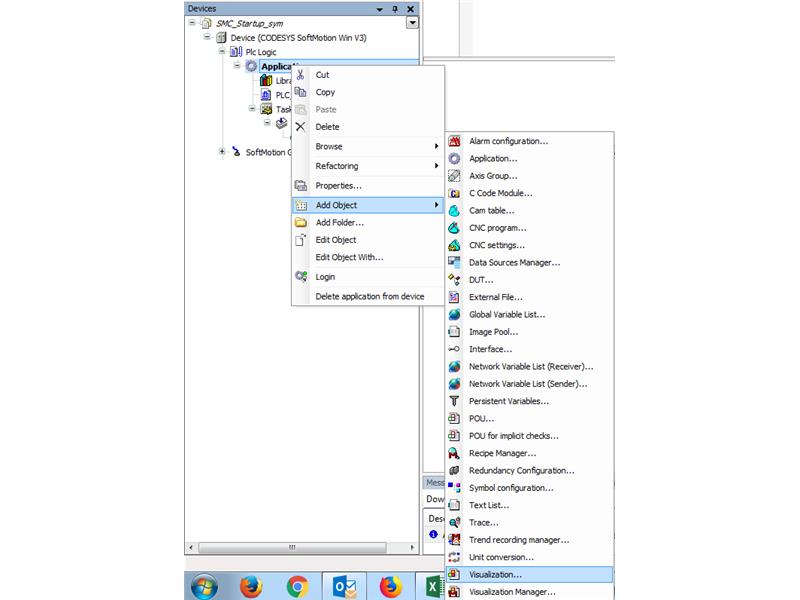Select Network Variable List (Sender)…
This screenshot has width=800, height=600.
[530, 384]
